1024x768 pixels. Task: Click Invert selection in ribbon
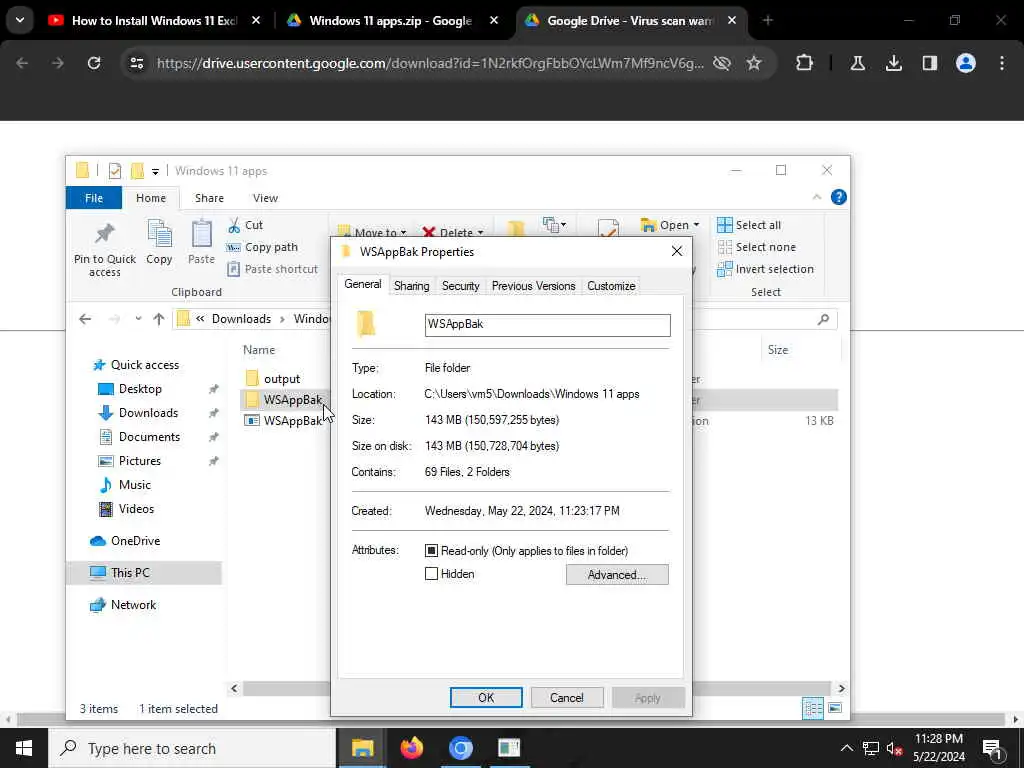click(765, 269)
